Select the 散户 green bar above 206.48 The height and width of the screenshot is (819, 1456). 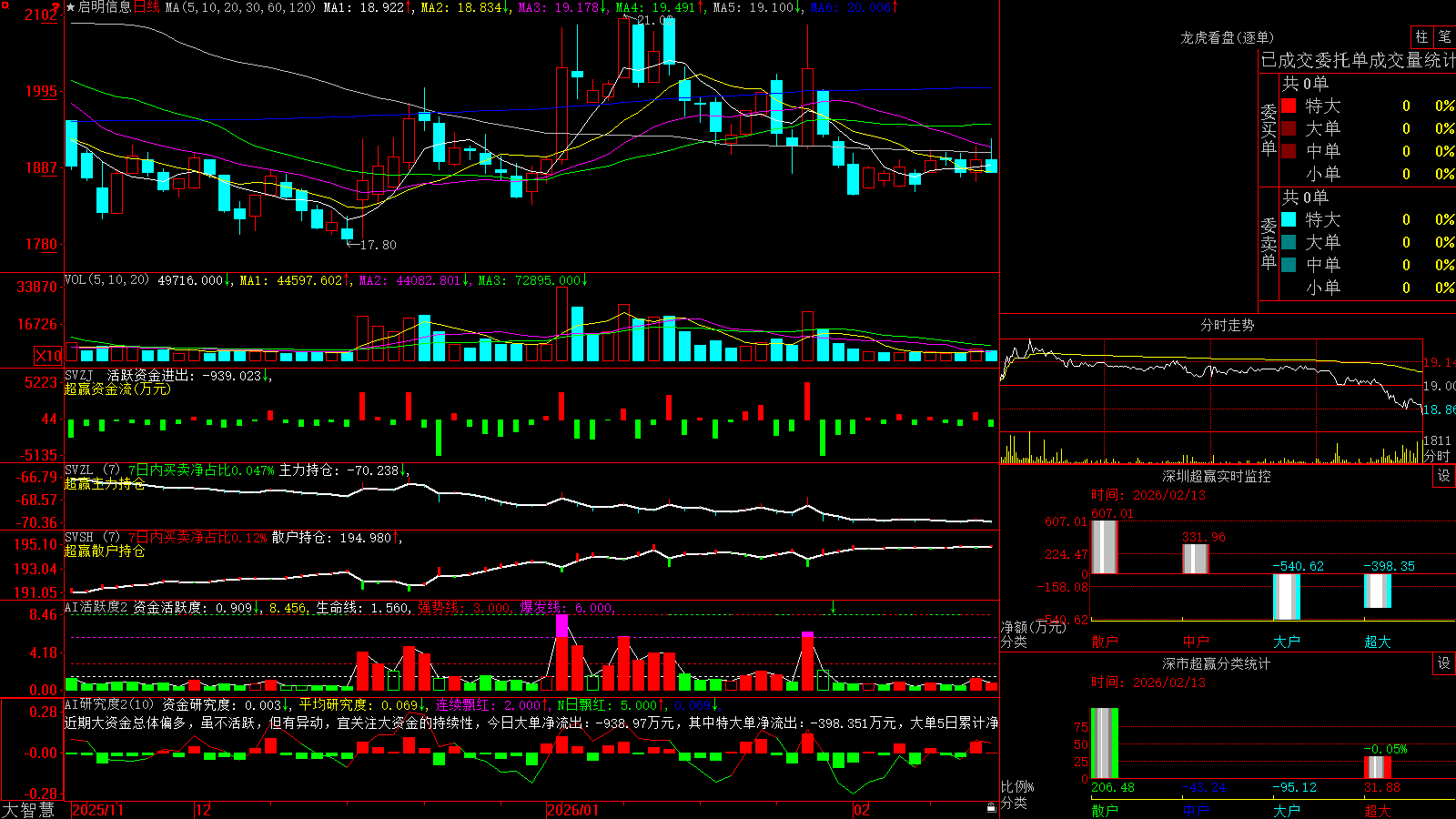[1105, 743]
